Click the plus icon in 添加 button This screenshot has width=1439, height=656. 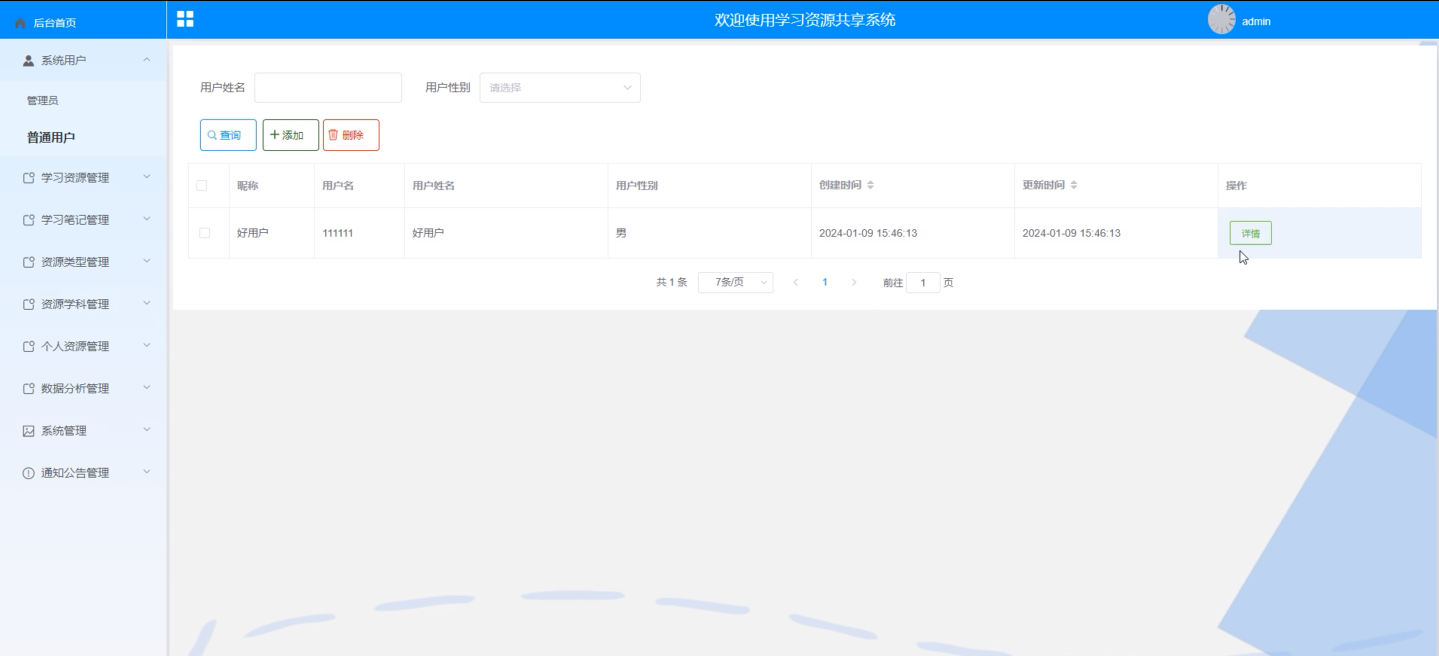(x=275, y=135)
